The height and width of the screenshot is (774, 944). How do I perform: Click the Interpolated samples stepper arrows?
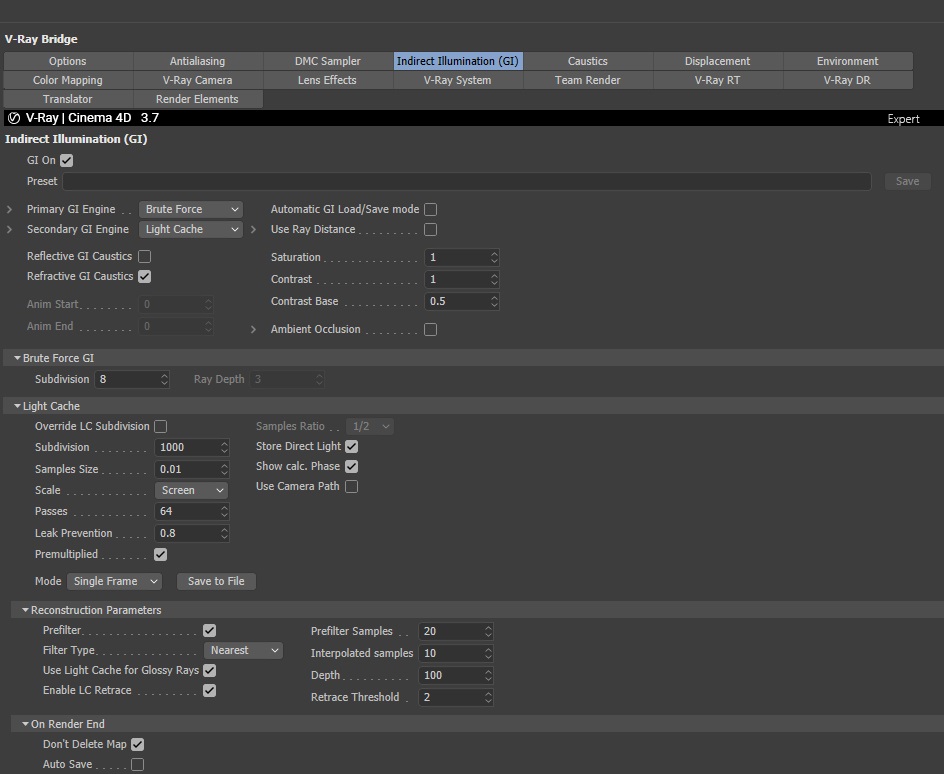coord(488,654)
